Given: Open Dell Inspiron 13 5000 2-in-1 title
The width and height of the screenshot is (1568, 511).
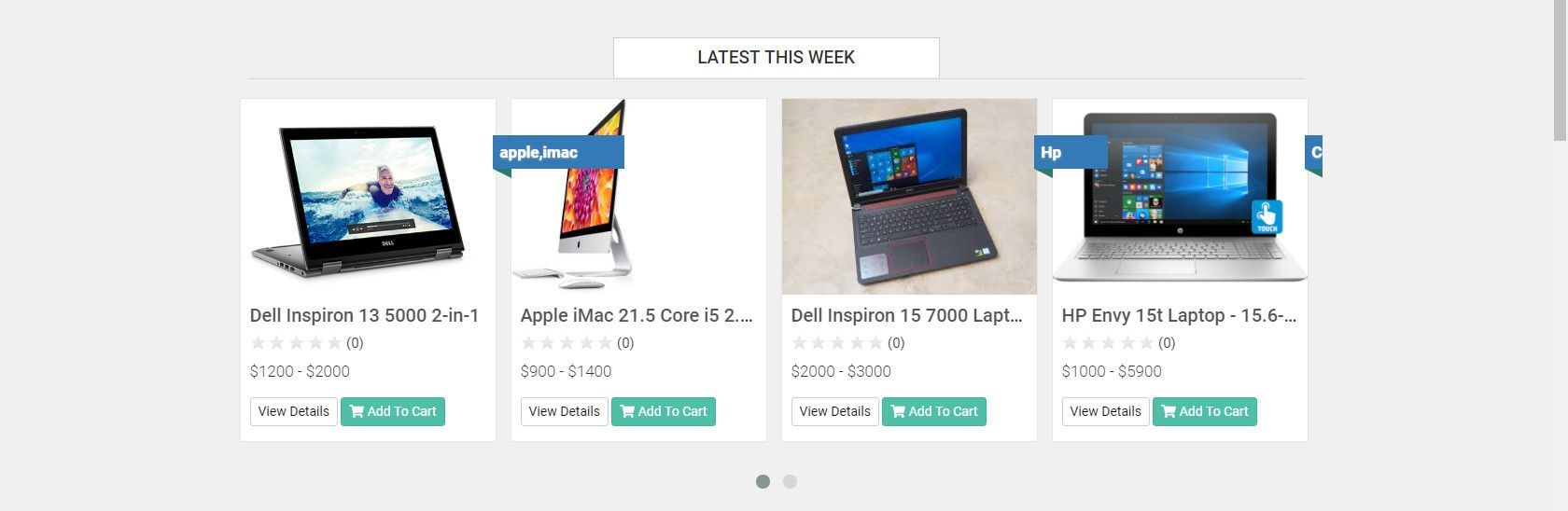Looking at the screenshot, I should tap(364, 315).
